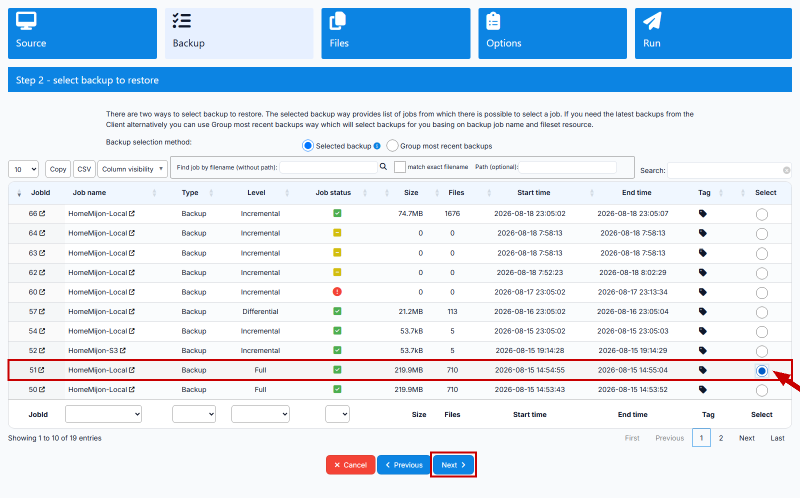Viewport: 800px width, 498px height.
Task: Click the Find job by filename input
Action: 329,167
